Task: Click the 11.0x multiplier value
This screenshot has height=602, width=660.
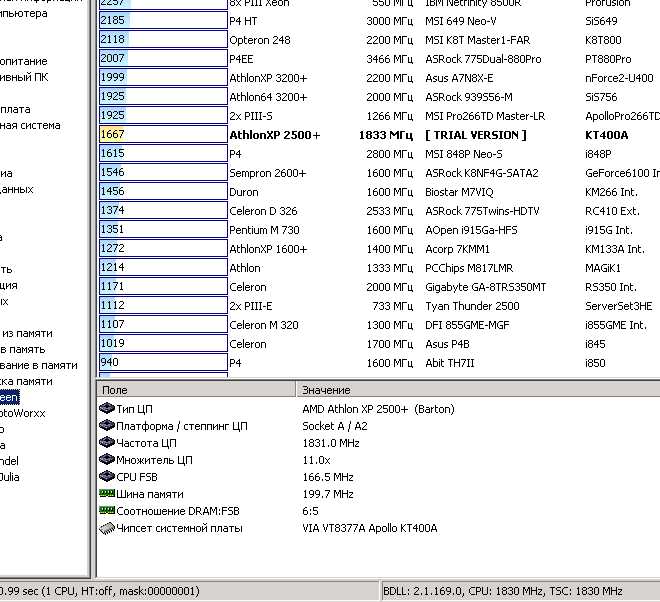Action: tap(316, 460)
